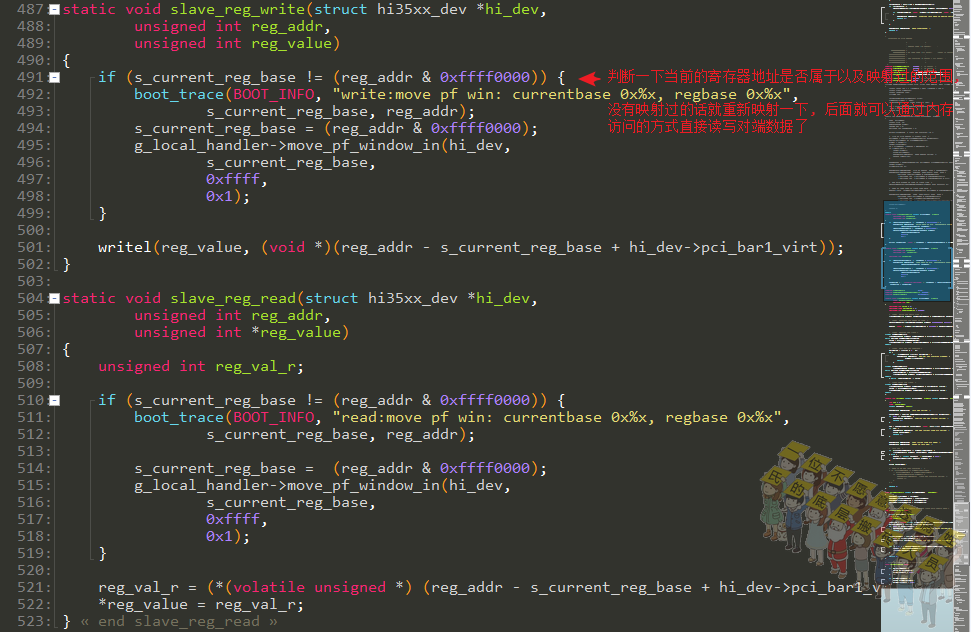Click line number 495 in the gutter
The image size is (971, 632).
click(x=30, y=145)
